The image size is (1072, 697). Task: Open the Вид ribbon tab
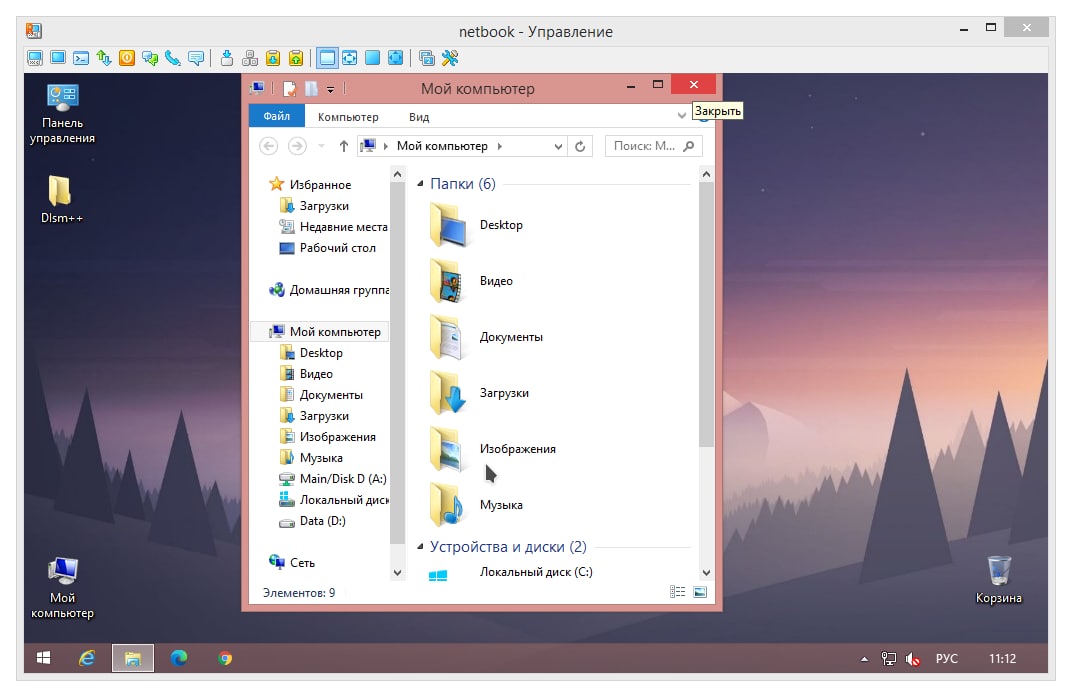coord(419,117)
